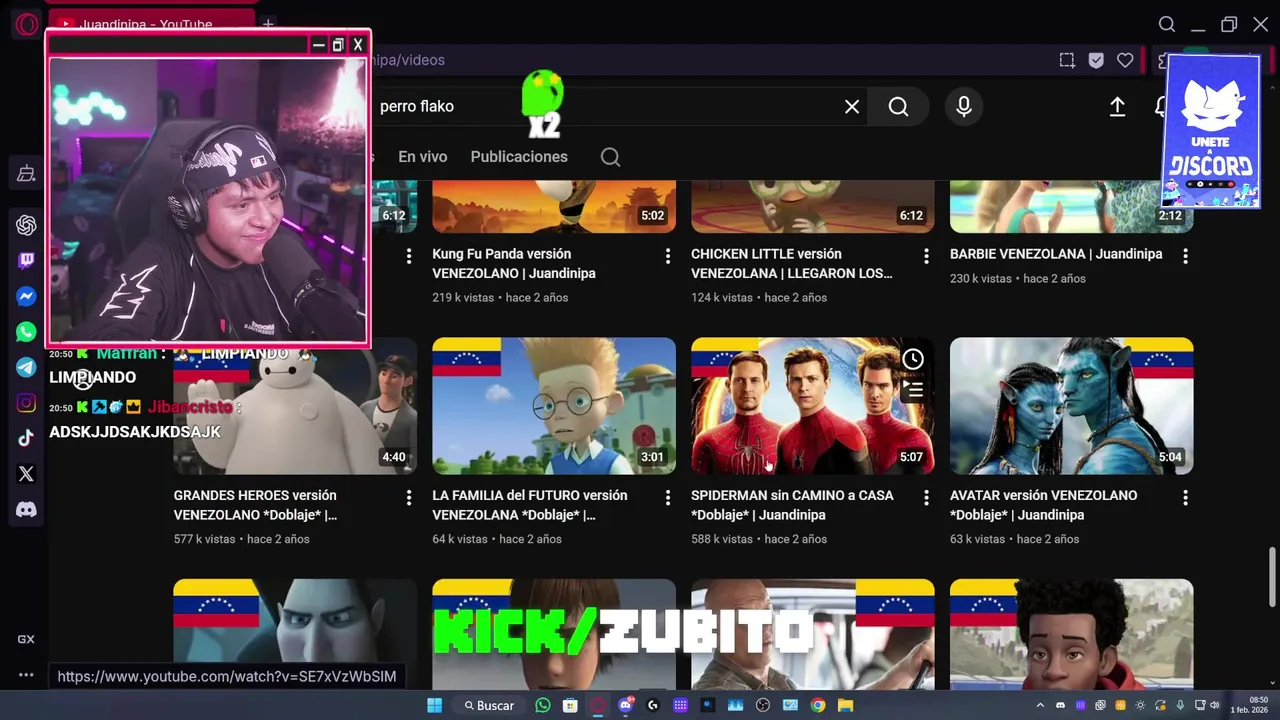1280x720 pixels.
Task: Open AVATAR versión VENEZOLANO title link
Action: coord(1043,505)
